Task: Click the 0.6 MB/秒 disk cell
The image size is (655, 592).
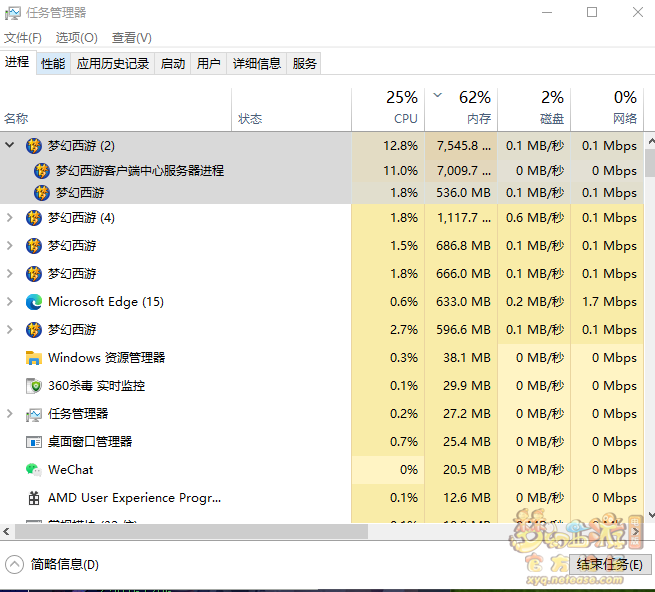Action: click(x=534, y=218)
